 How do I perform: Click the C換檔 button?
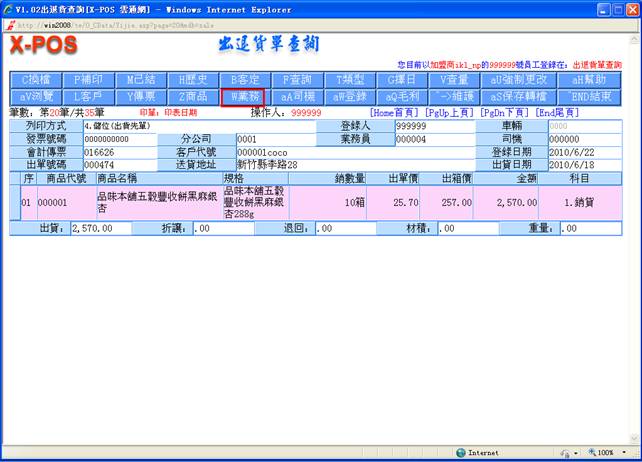[35, 79]
